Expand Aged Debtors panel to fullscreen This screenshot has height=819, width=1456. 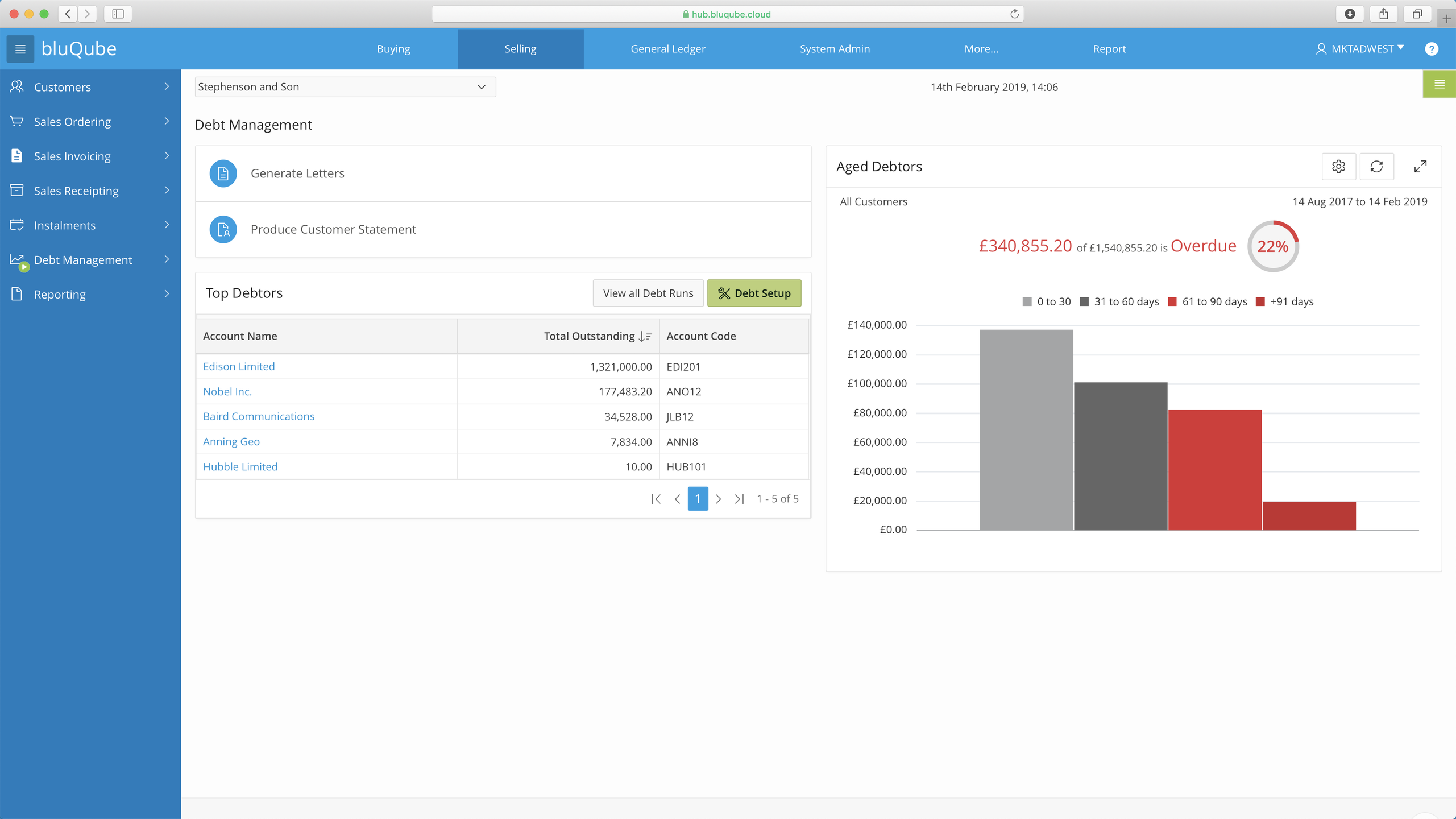click(x=1420, y=167)
